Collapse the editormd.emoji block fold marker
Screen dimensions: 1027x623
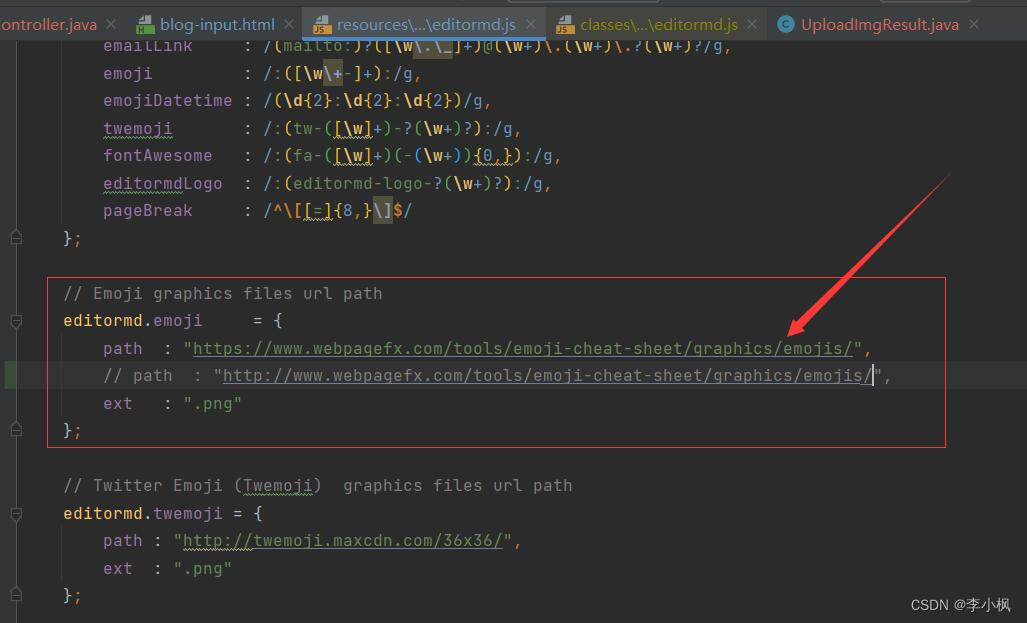point(16,321)
